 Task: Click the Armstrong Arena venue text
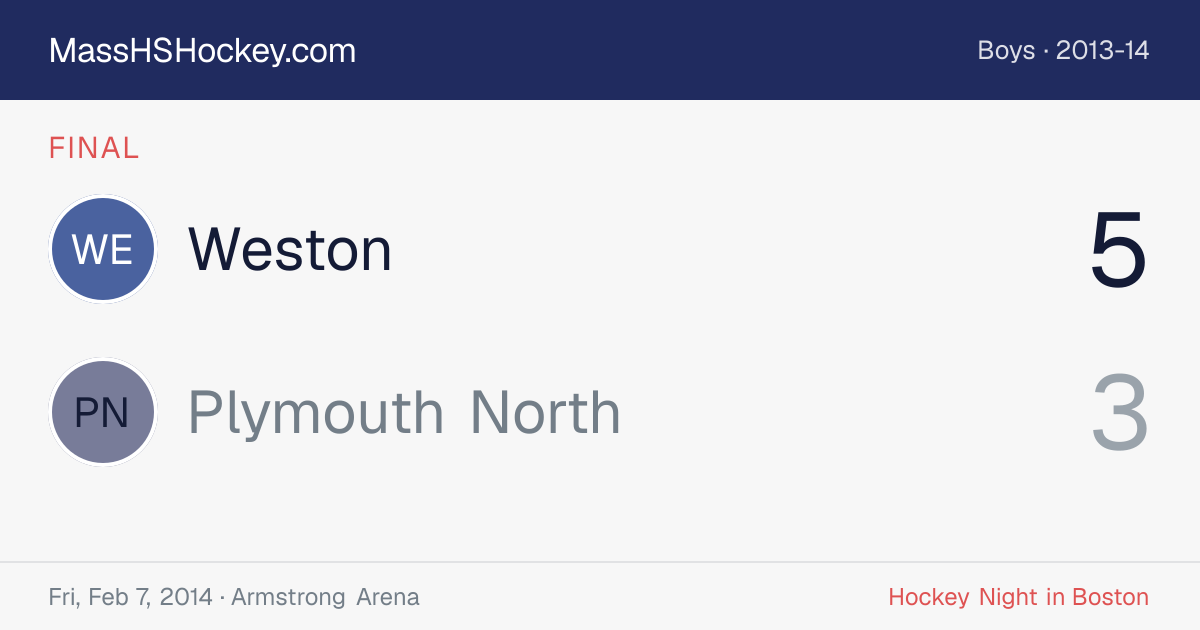(325, 597)
